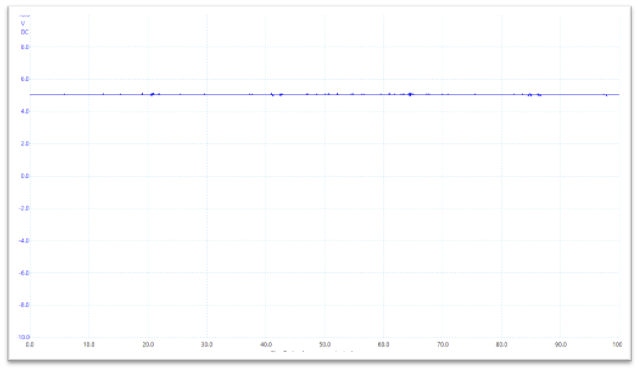This screenshot has width=639, height=371.
Task: Click the 2.0 voltage axis label
Action: 25,144
